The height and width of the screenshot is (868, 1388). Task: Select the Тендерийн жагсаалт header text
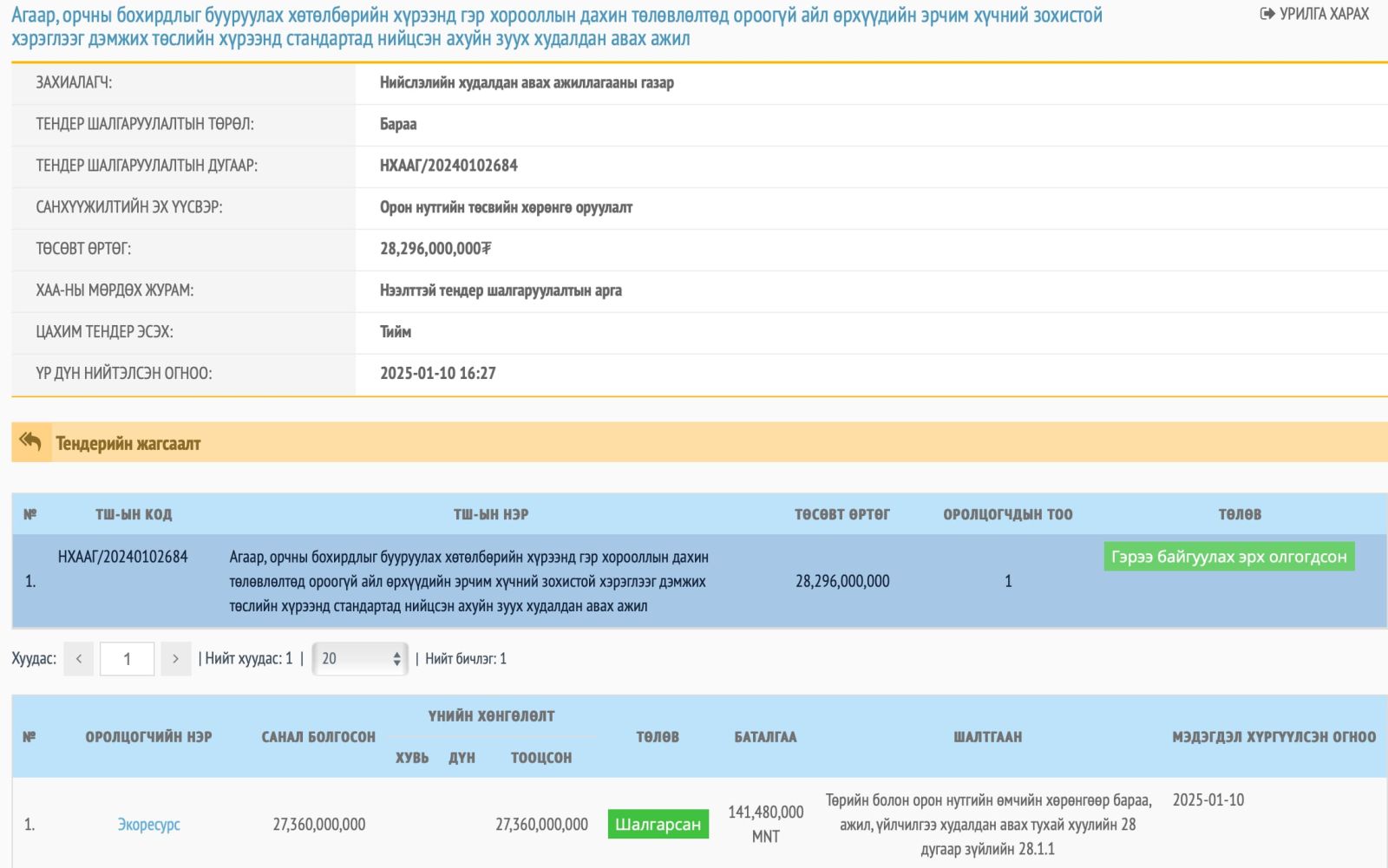click(x=128, y=444)
